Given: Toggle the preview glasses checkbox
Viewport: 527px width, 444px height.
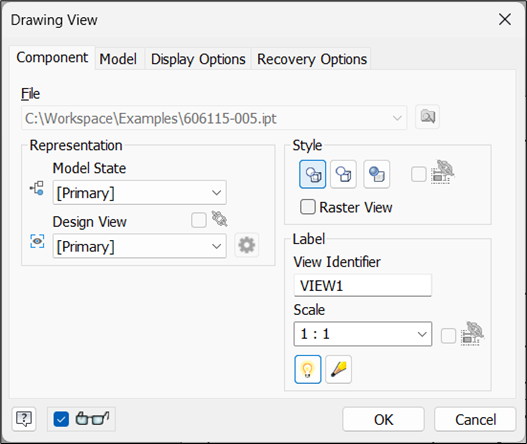Looking at the screenshot, I should [x=61, y=419].
